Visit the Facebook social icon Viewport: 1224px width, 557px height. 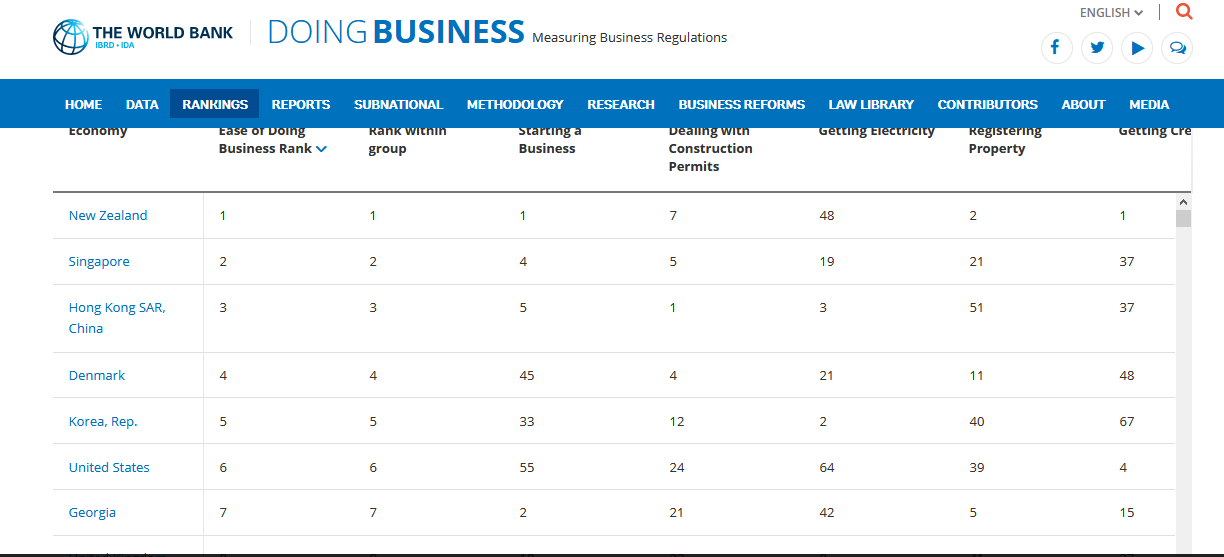click(x=1056, y=48)
